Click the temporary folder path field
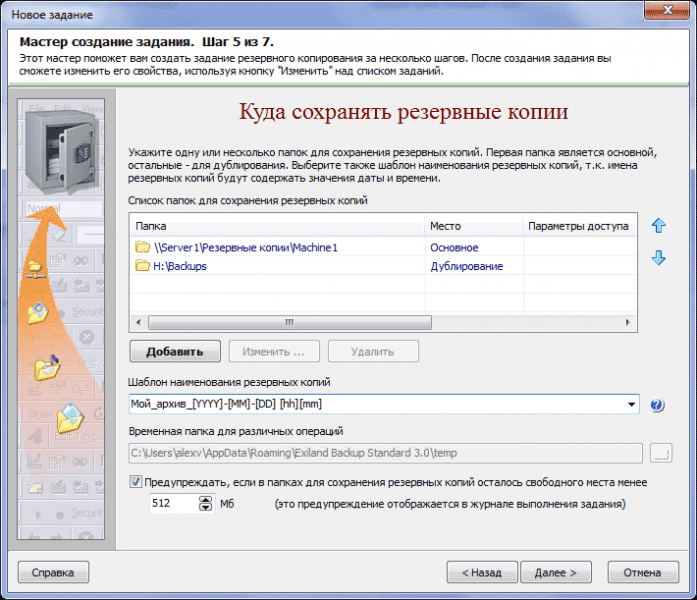The height and width of the screenshot is (600, 697). (x=385, y=453)
